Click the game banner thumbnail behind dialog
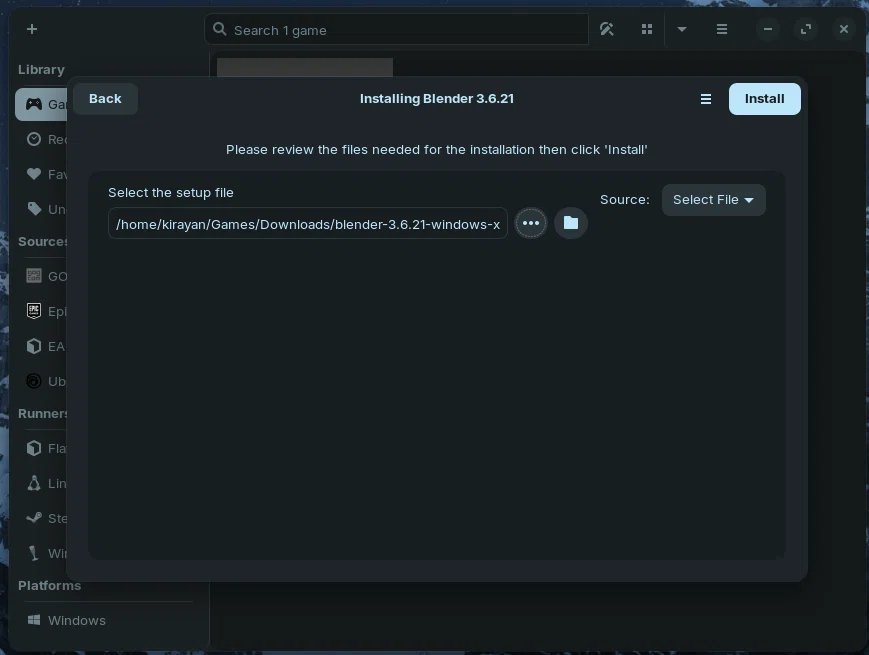Image resolution: width=869 pixels, height=655 pixels. 305,67
